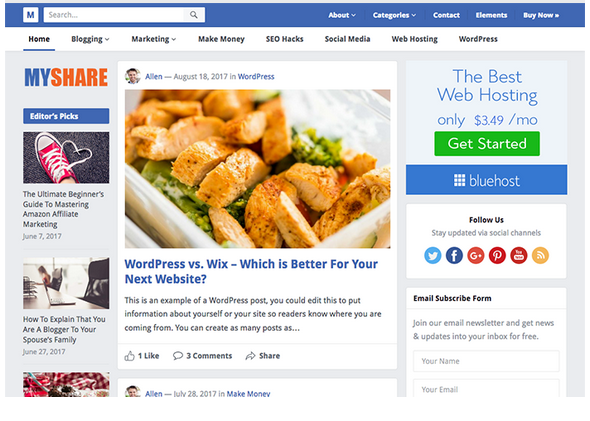Open the Facebook social icon
This screenshot has width=590, height=421.
click(x=454, y=255)
